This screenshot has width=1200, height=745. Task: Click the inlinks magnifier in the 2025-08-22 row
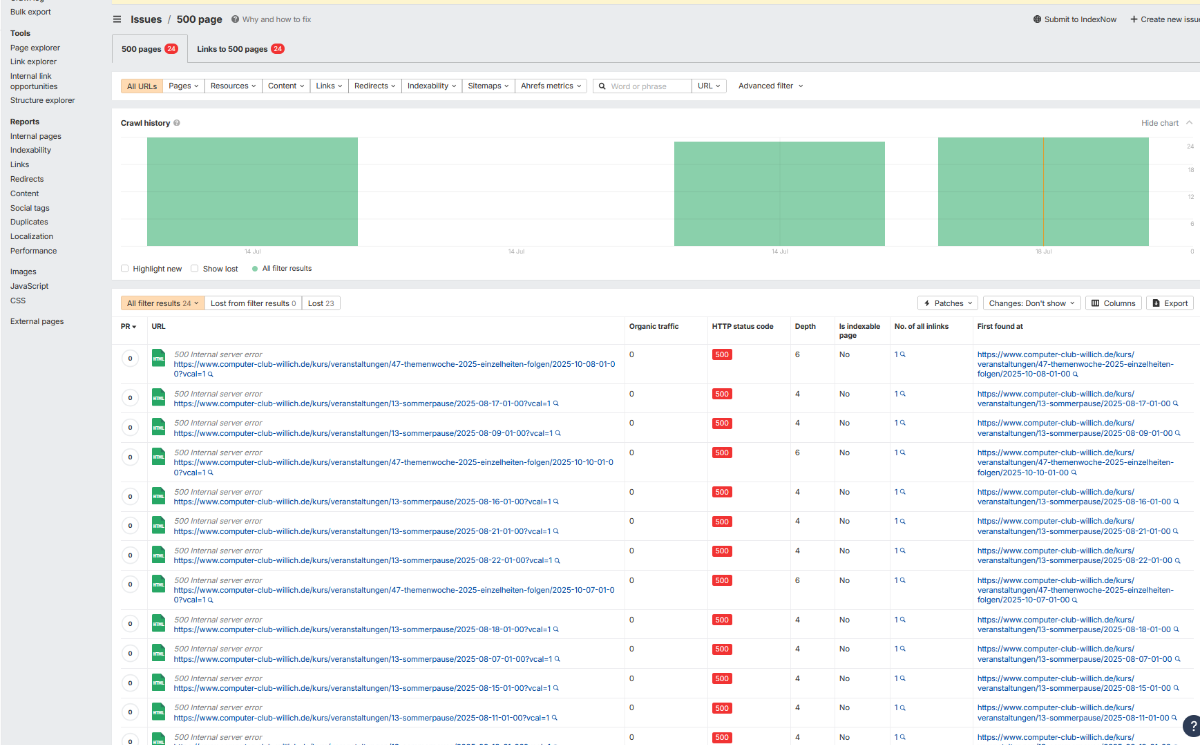click(x=902, y=551)
